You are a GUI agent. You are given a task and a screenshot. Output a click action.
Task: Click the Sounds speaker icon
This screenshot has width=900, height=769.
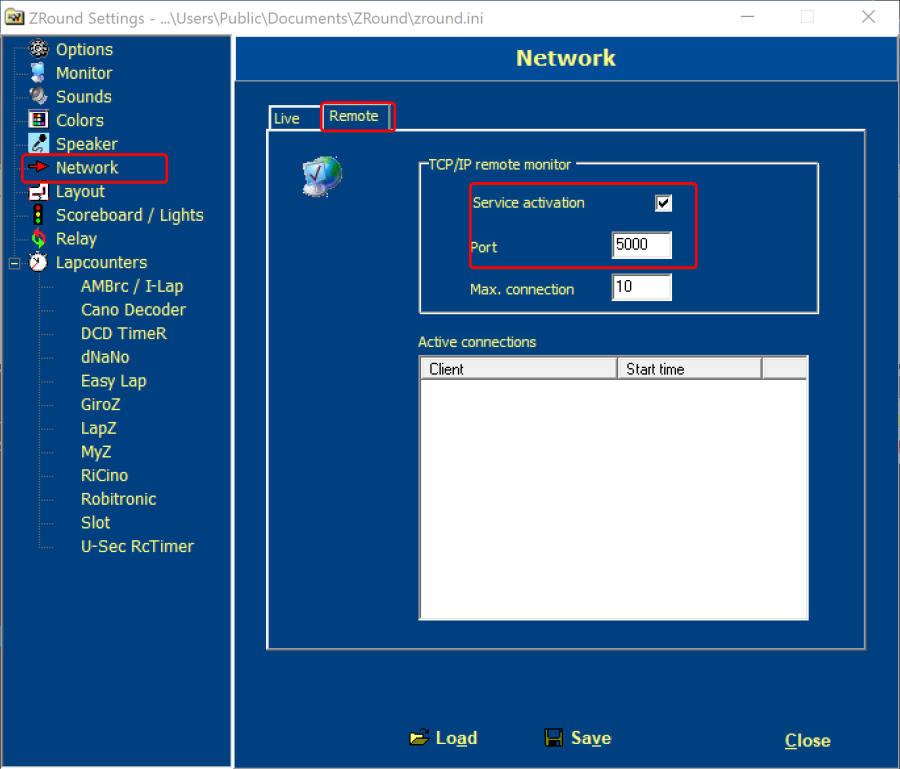[x=38, y=96]
